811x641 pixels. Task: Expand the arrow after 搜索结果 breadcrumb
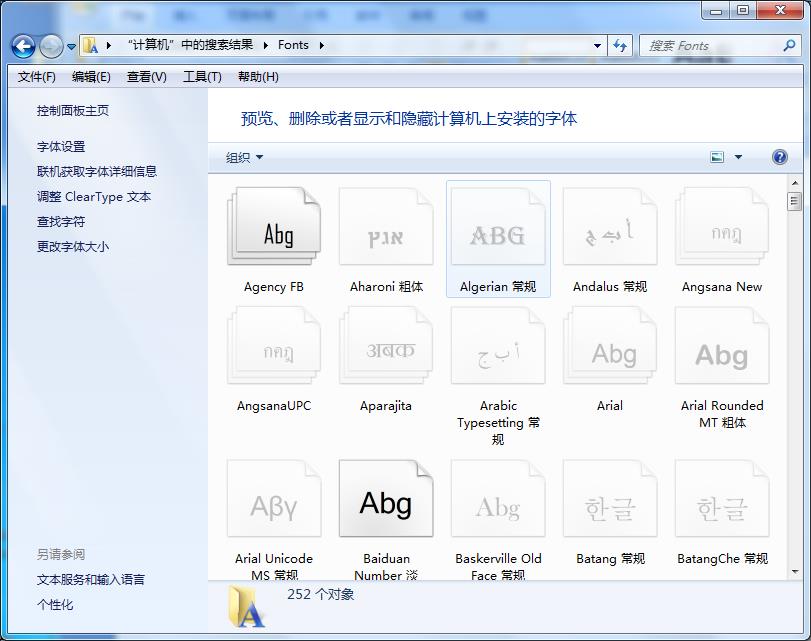pos(266,46)
